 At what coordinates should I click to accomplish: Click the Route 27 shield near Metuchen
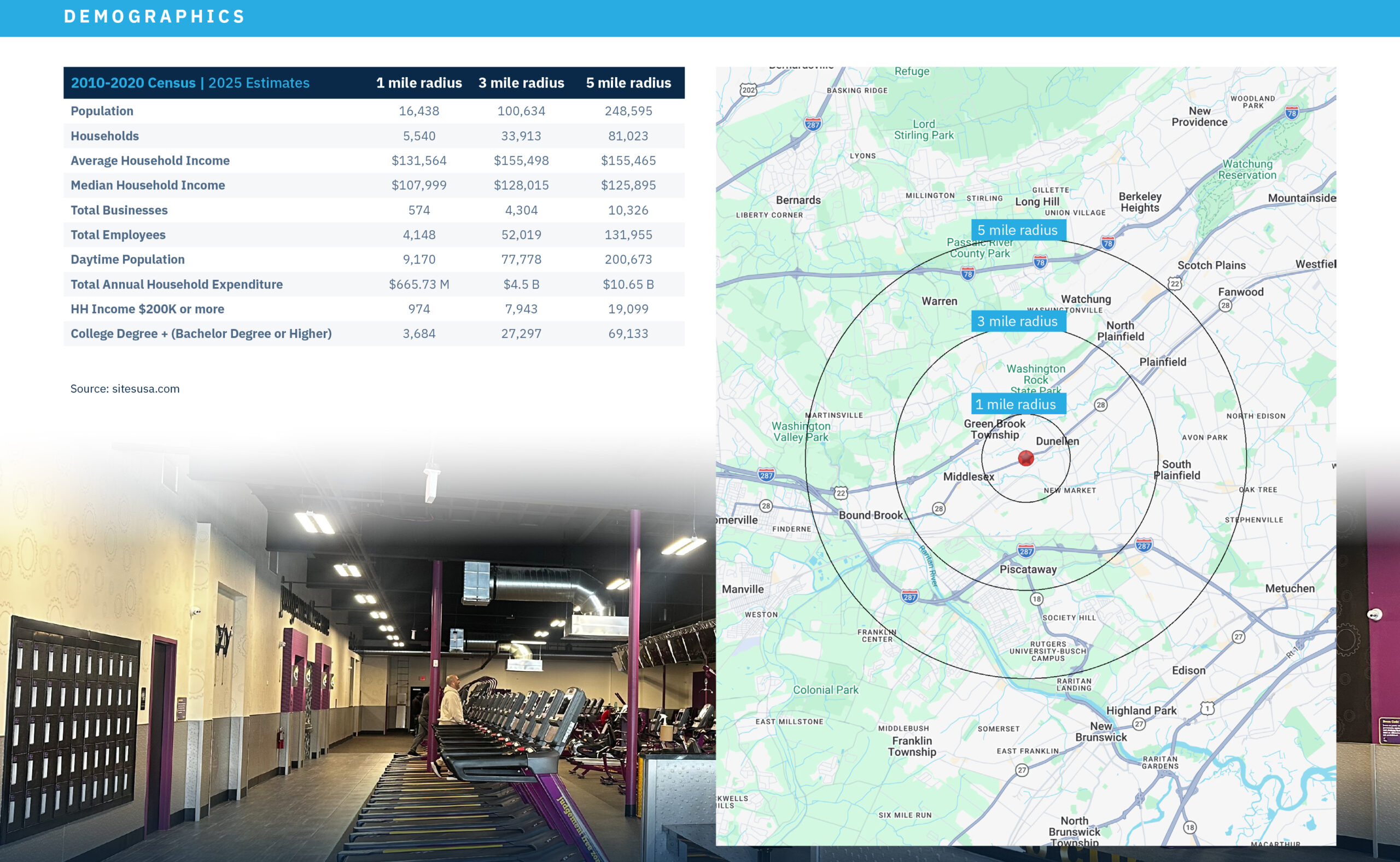pyautogui.click(x=1238, y=637)
